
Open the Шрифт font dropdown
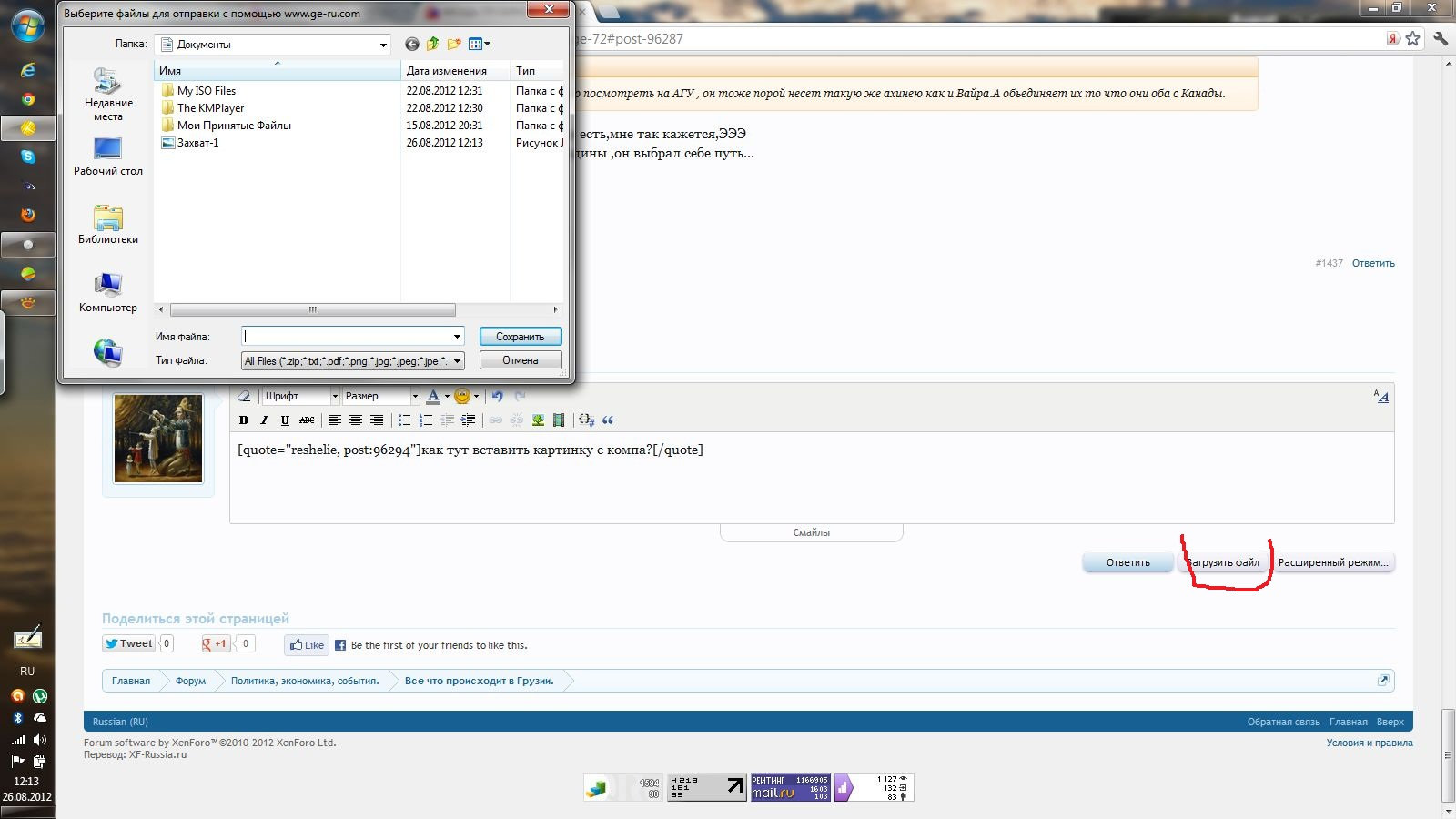(300, 397)
